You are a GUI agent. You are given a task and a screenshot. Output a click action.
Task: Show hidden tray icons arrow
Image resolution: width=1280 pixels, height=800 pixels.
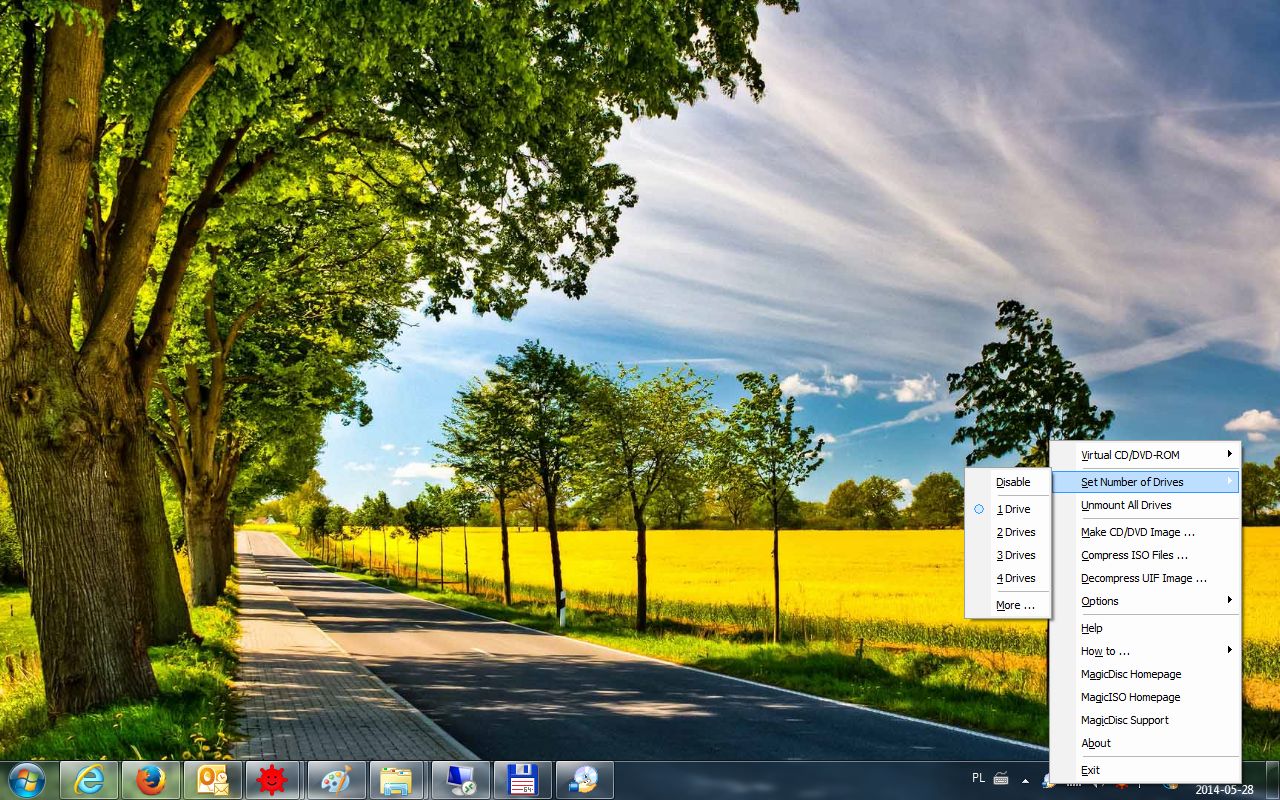(1024, 780)
